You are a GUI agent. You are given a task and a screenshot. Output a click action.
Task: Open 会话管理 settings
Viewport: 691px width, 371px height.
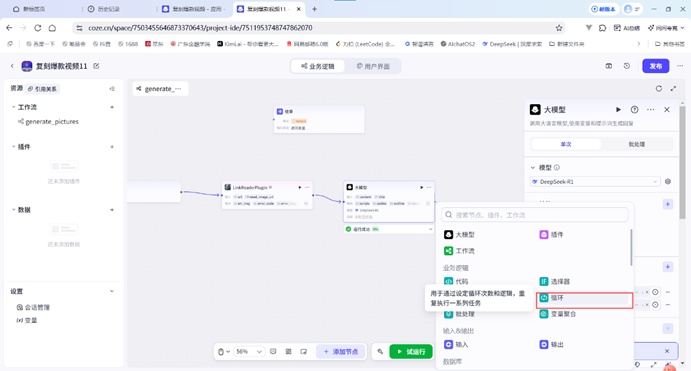coord(33,308)
